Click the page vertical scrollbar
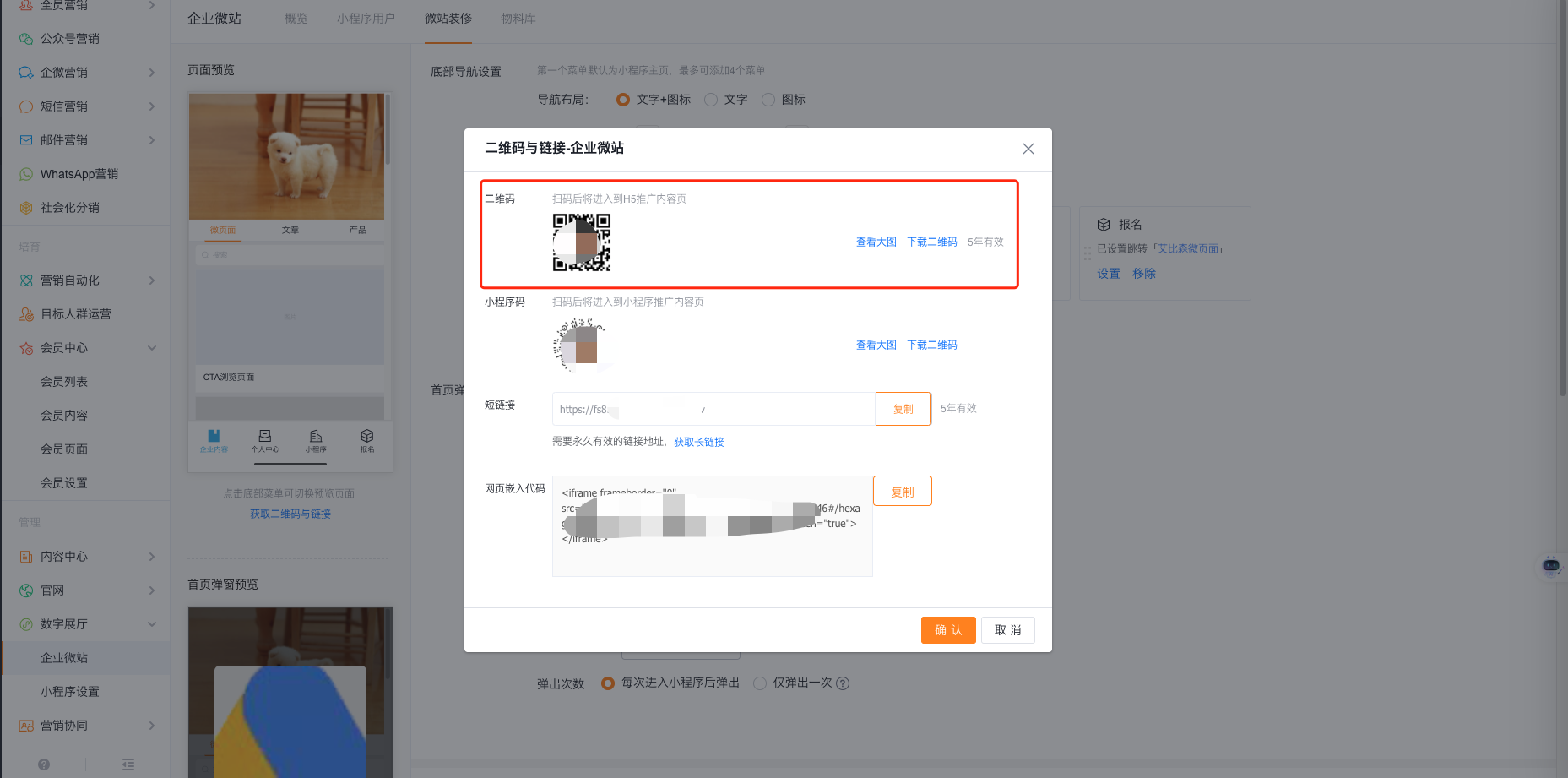The height and width of the screenshot is (778, 1568). [x=1562, y=199]
